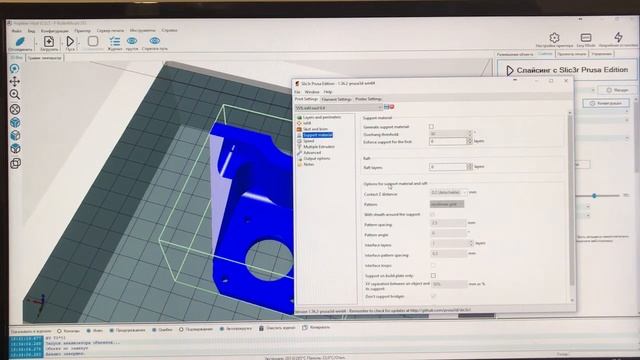Toggle the log (Журнал) list icon
Image resolution: width=640 pixels, height=360 pixels.
pos(115,41)
